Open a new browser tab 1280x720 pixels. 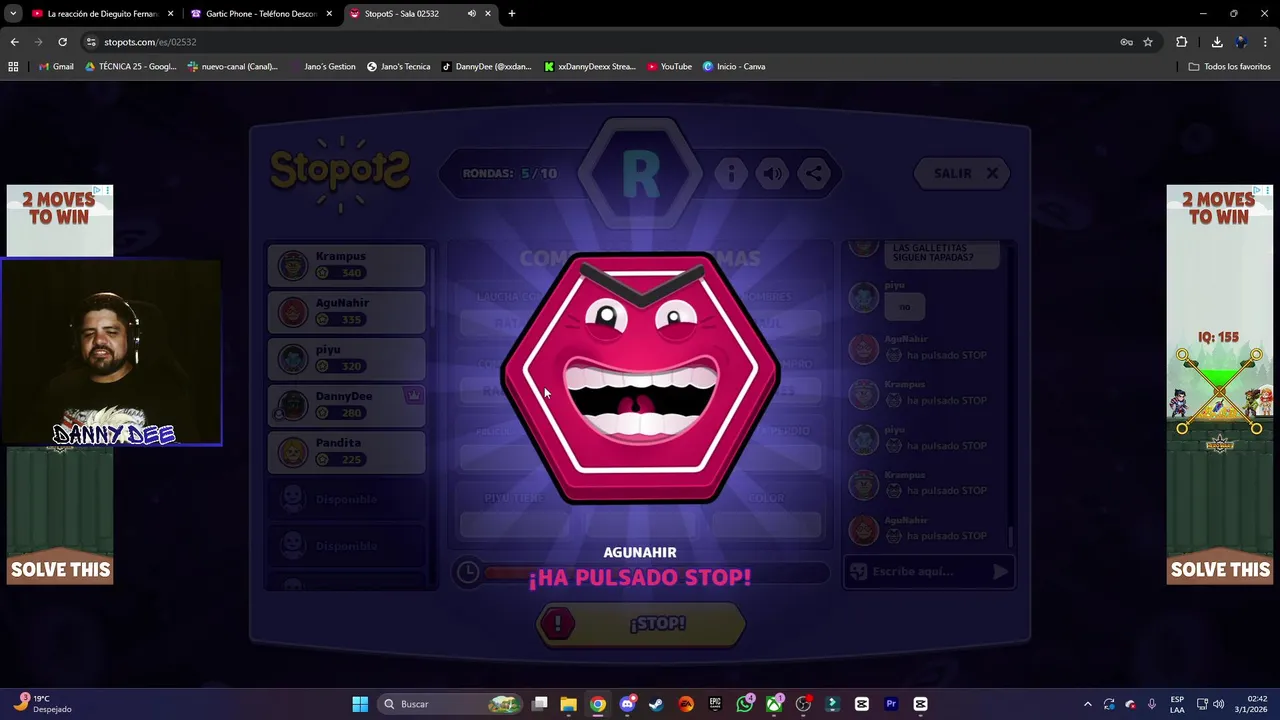(512, 14)
